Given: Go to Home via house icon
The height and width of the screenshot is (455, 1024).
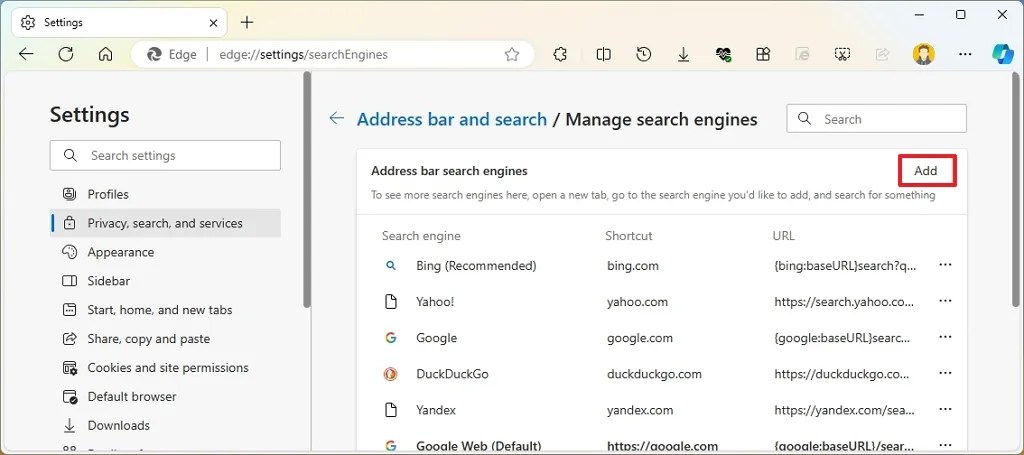Looking at the screenshot, I should (x=106, y=54).
